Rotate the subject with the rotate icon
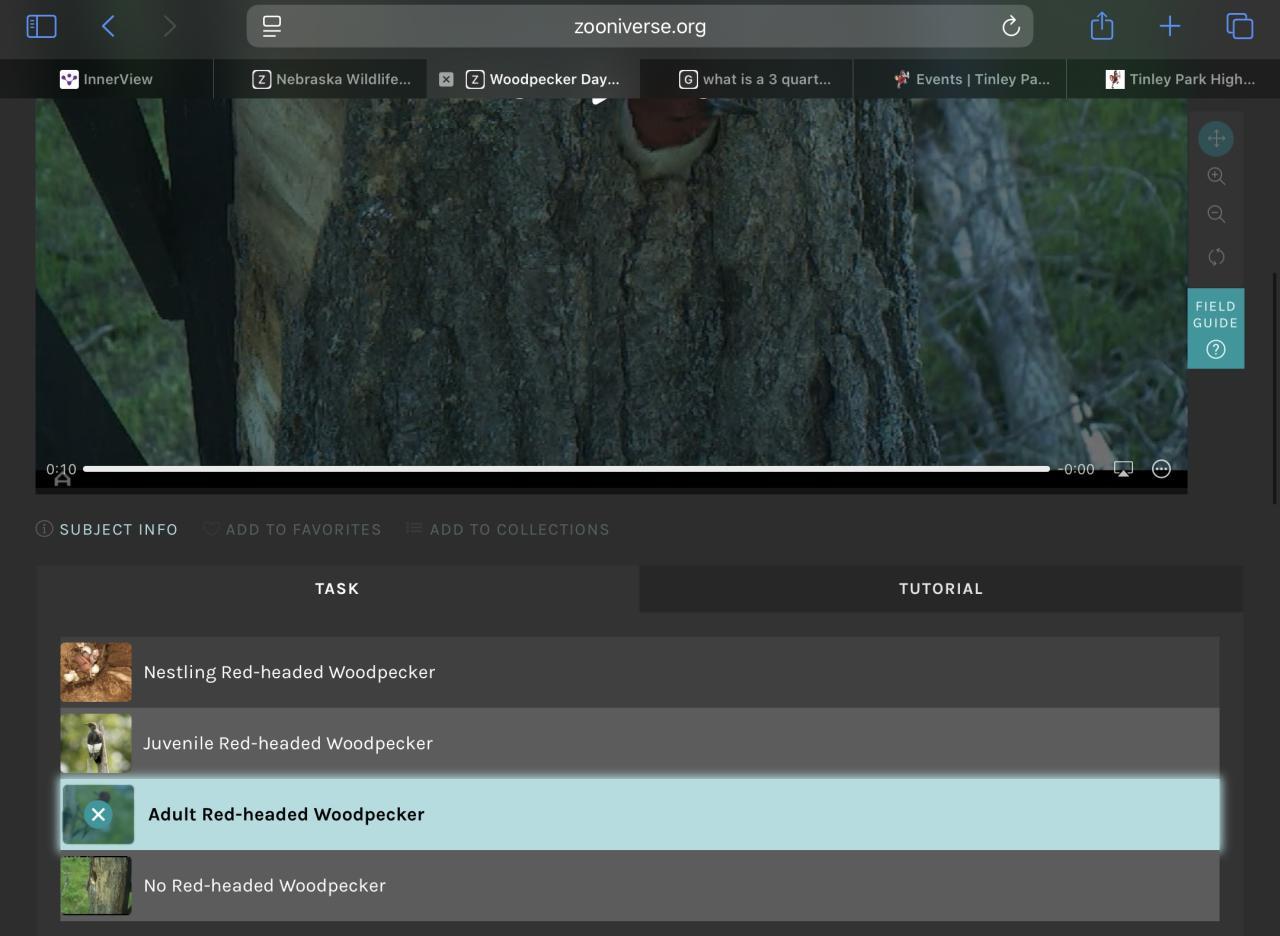 coord(1216,257)
